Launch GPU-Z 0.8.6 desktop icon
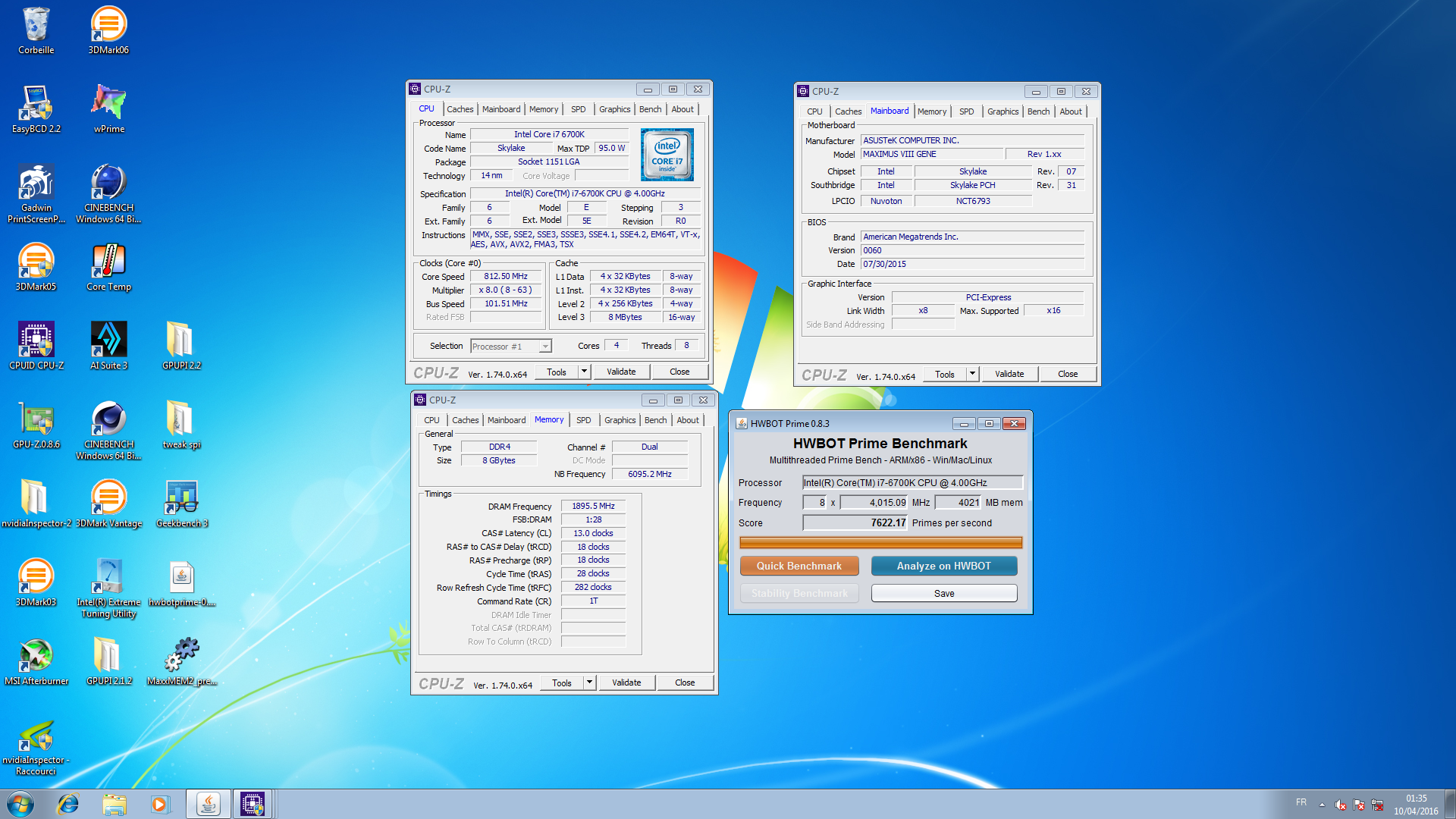Viewport: 1456px width, 819px height. [x=36, y=425]
